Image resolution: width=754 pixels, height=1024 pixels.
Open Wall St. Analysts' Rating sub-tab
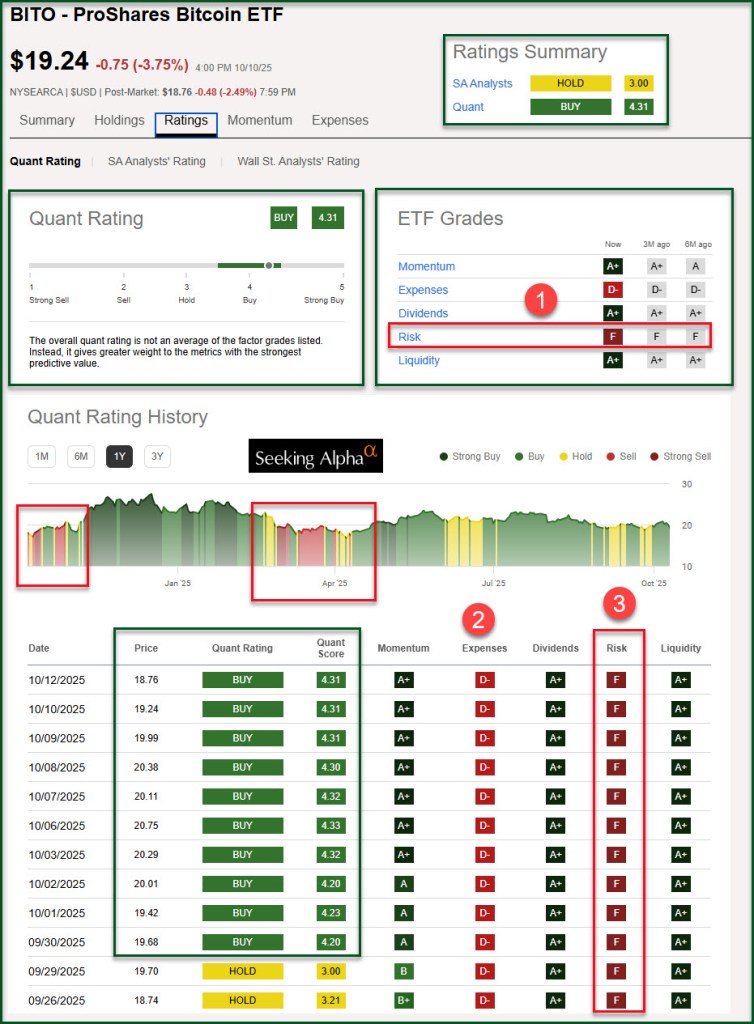coord(298,161)
